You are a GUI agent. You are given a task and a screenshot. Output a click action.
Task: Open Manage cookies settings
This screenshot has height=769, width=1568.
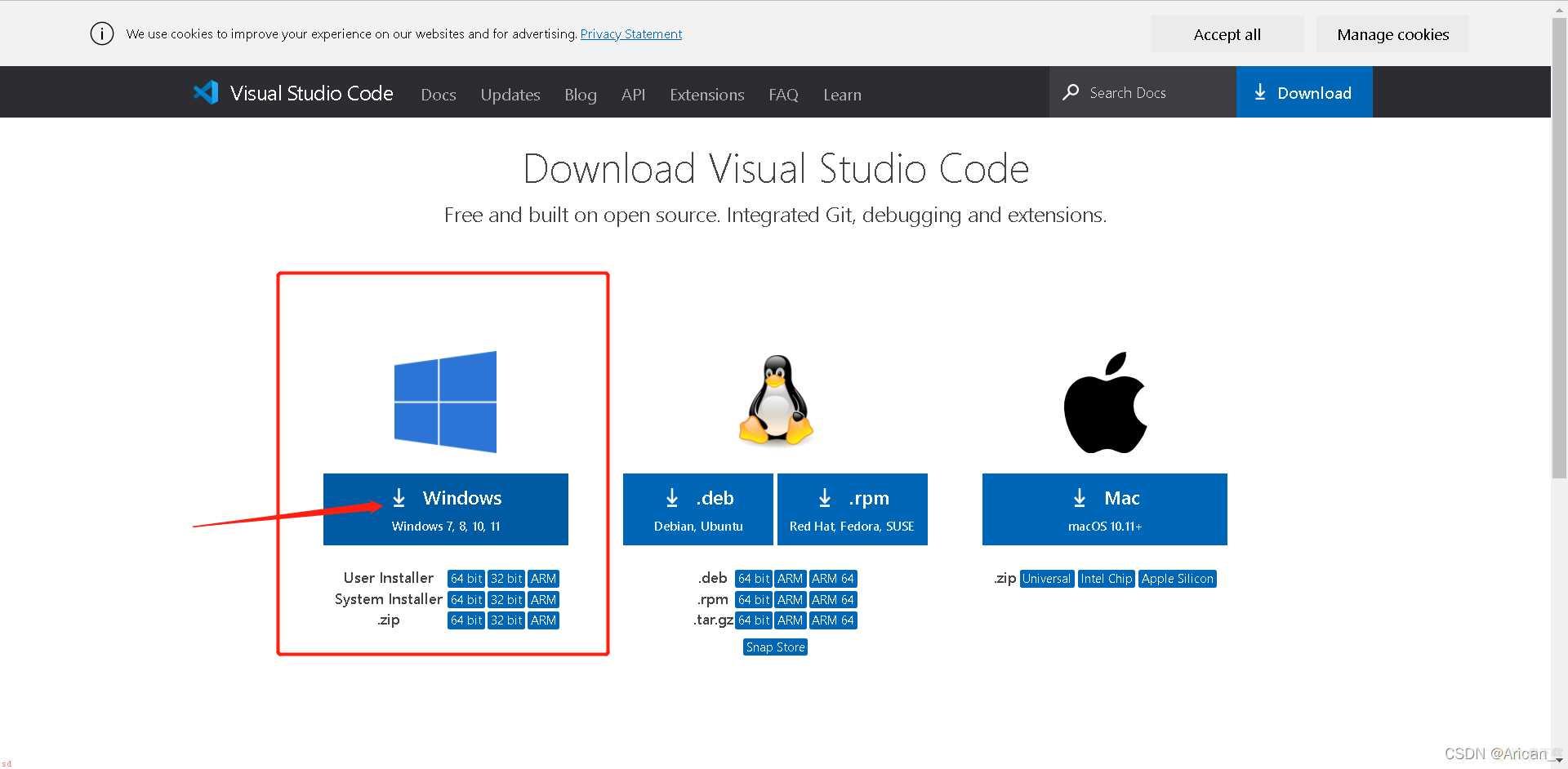[x=1392, y=34]
